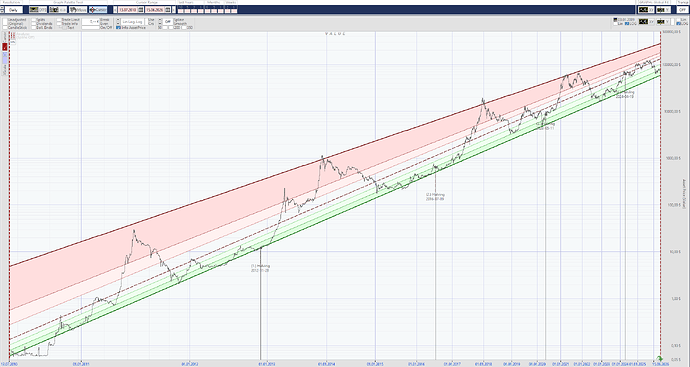
Task: Click the 01.01.2011 x-axis date label
Action: click(x=81, y=364)
